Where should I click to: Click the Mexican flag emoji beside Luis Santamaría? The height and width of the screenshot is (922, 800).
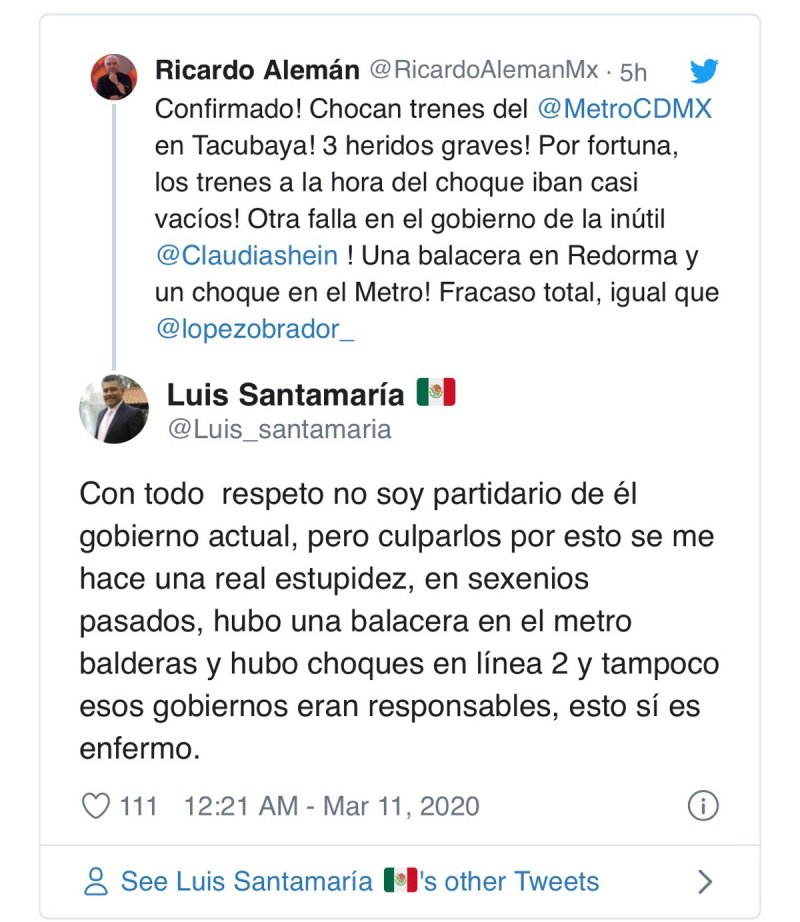[436, 392]
